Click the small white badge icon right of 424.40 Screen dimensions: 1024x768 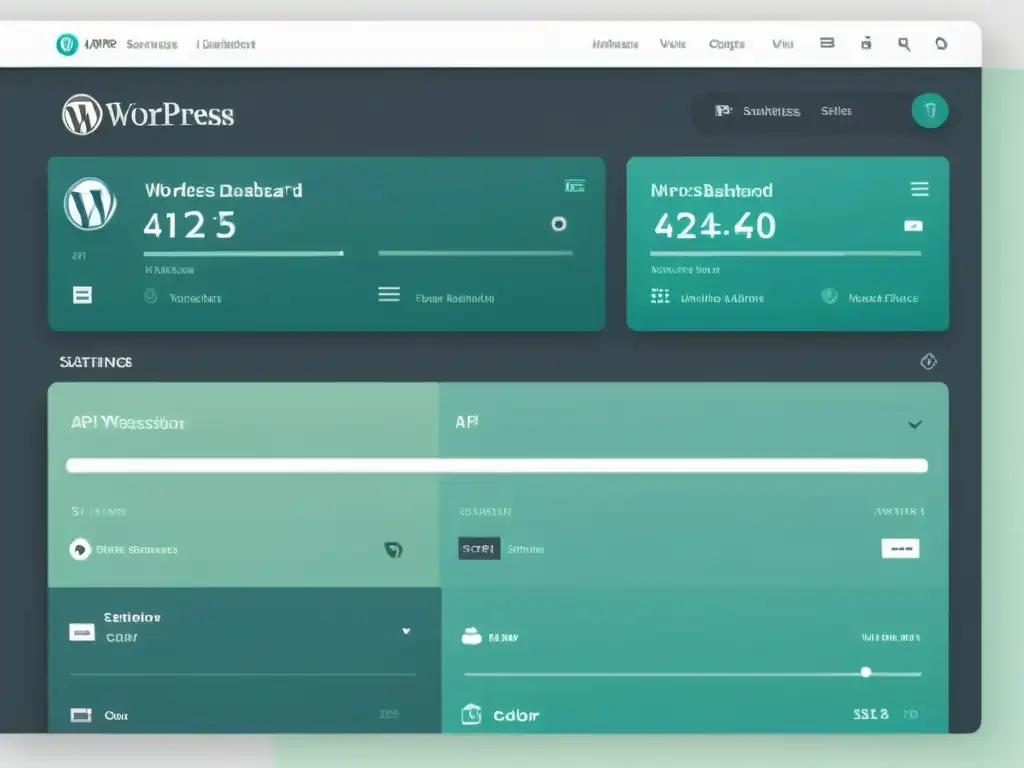pos(913,226)
